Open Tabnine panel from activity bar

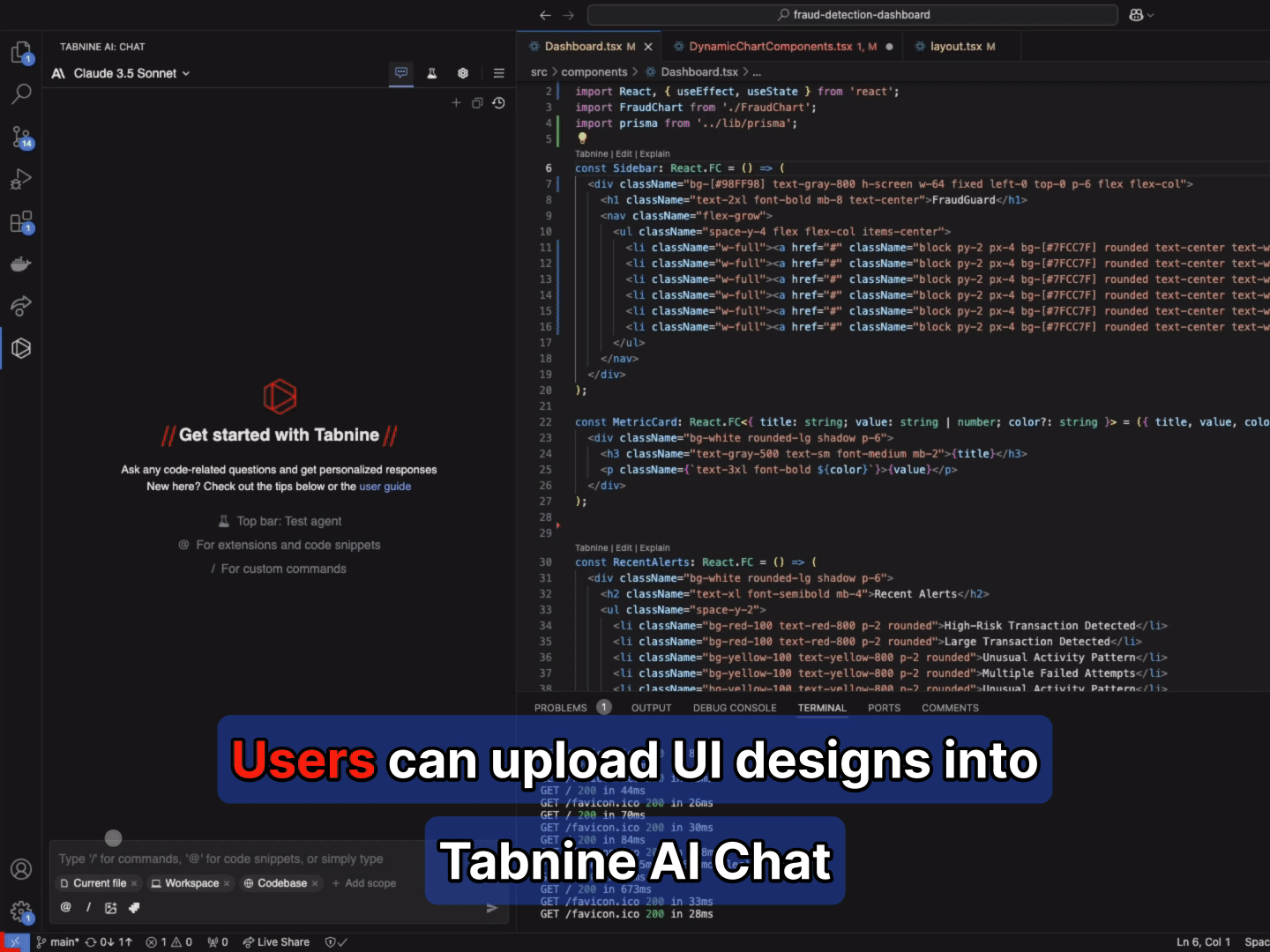[21, 348]
